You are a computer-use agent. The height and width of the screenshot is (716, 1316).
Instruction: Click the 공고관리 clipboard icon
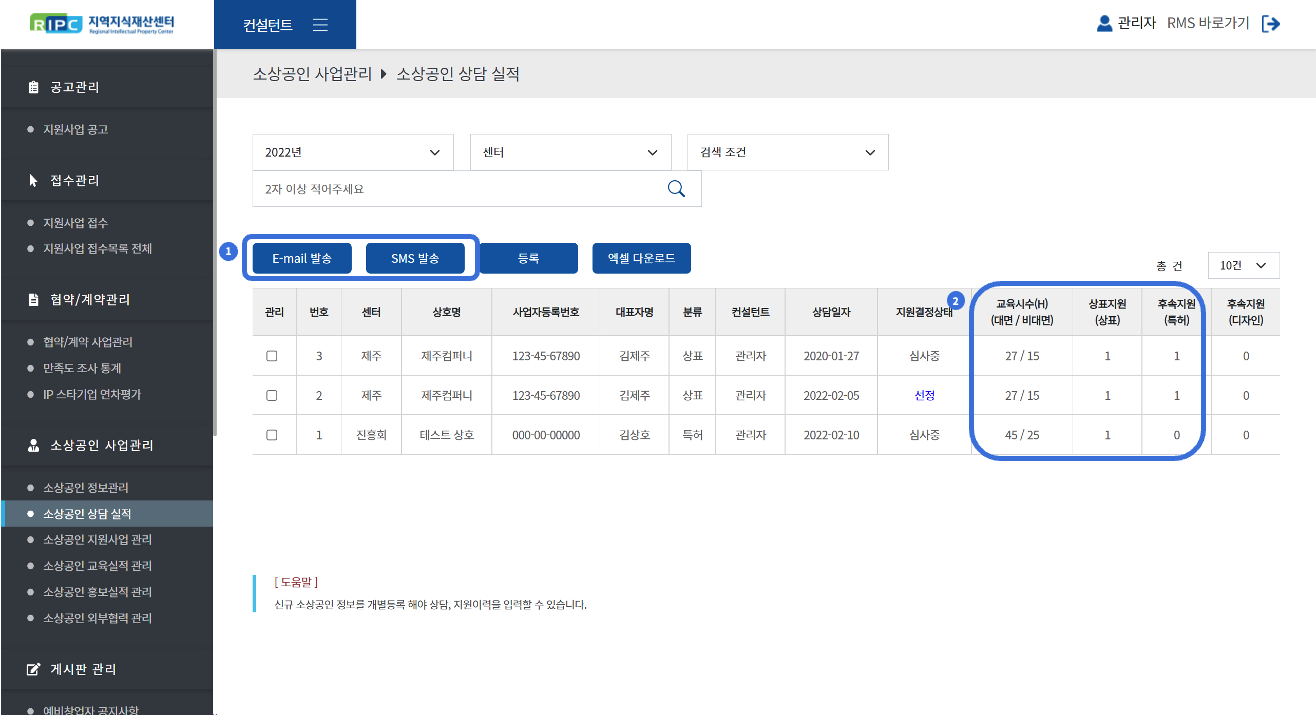pyautogui.click(x=34, y=88)
